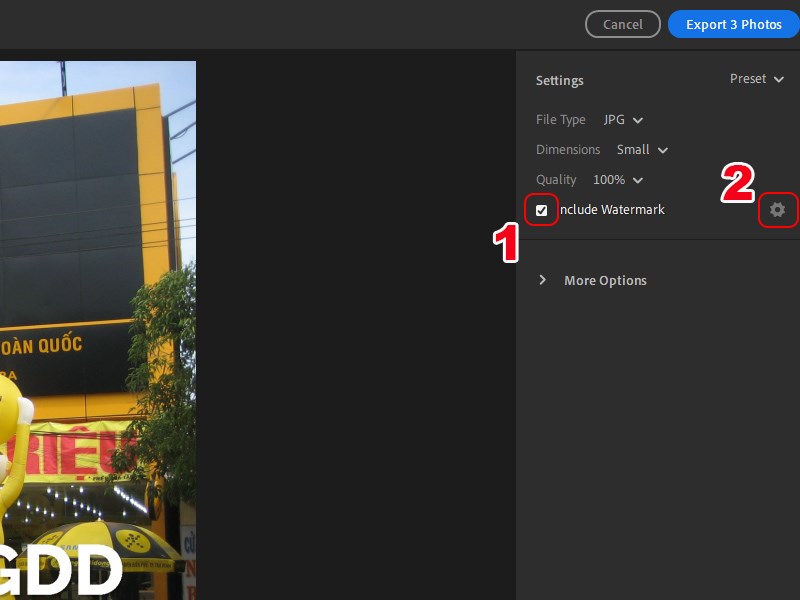
Task: Expand the More Options section
Action: pos(605,280)
